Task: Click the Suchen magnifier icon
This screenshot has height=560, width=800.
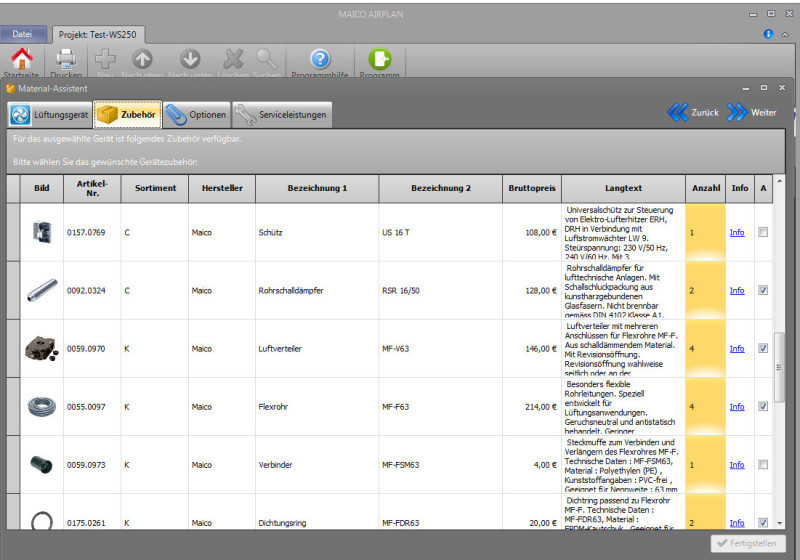Action: pyautogui.click(x=266, y=59)
